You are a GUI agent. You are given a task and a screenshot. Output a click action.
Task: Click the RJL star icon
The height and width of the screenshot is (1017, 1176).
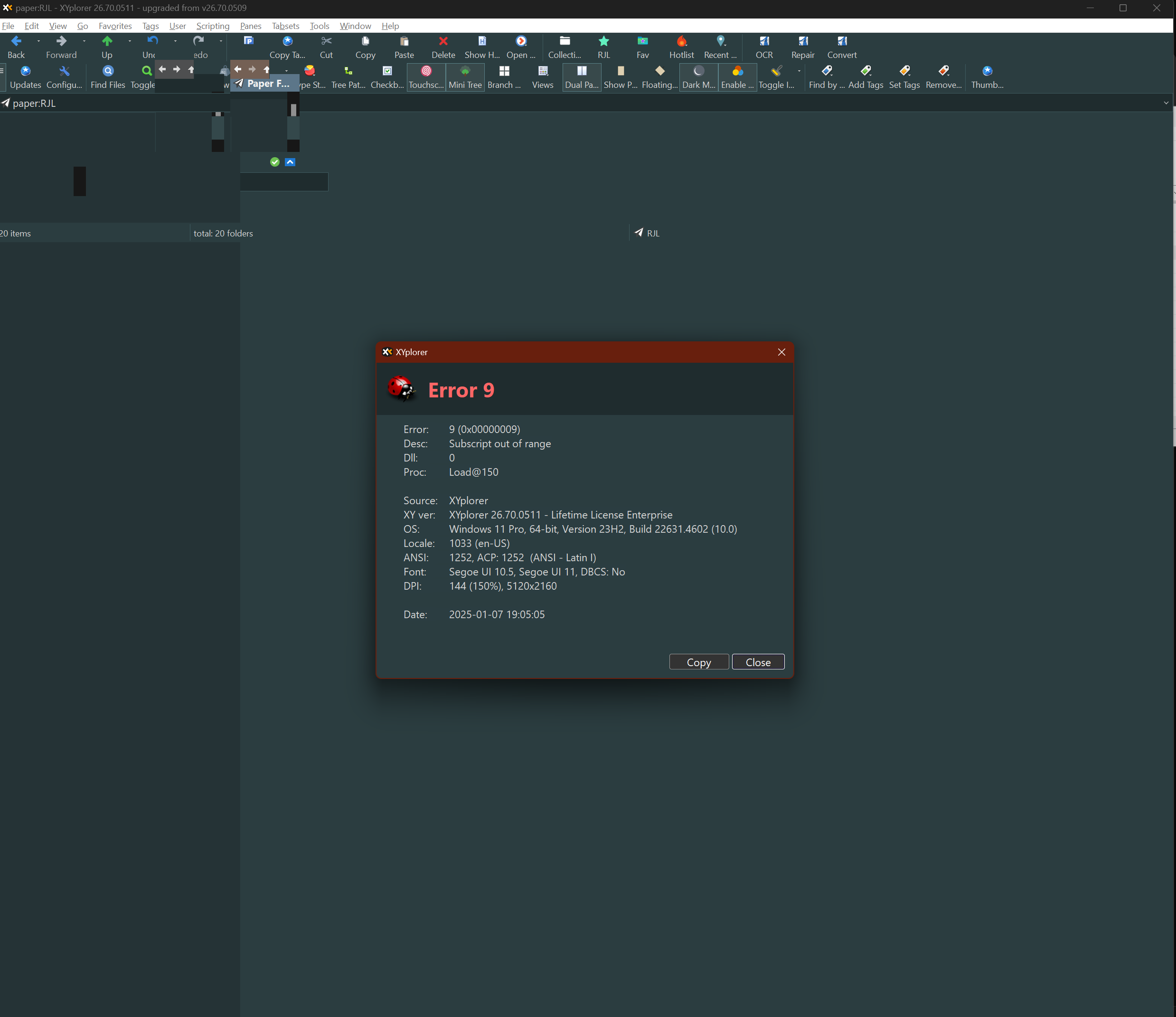point(603,41)
